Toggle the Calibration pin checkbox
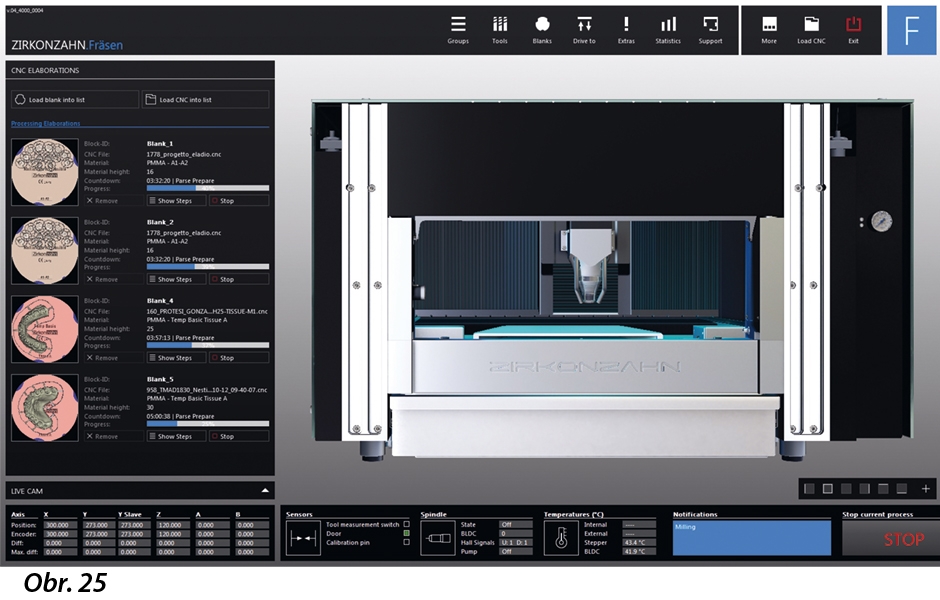The width and height of the screenshot is (940, 600). 406,542
